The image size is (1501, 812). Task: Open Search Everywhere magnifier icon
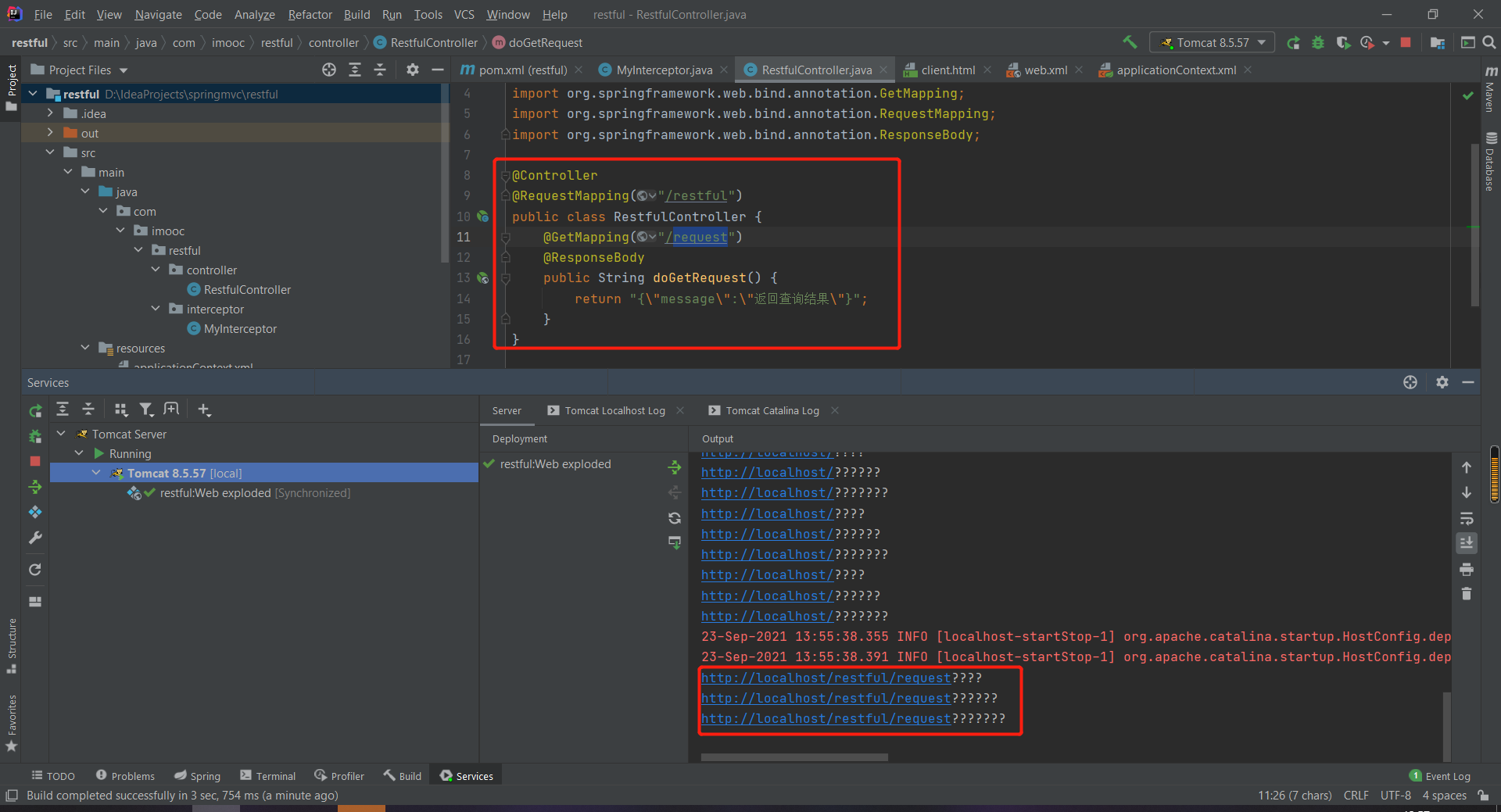click(x=1489, y=43)
